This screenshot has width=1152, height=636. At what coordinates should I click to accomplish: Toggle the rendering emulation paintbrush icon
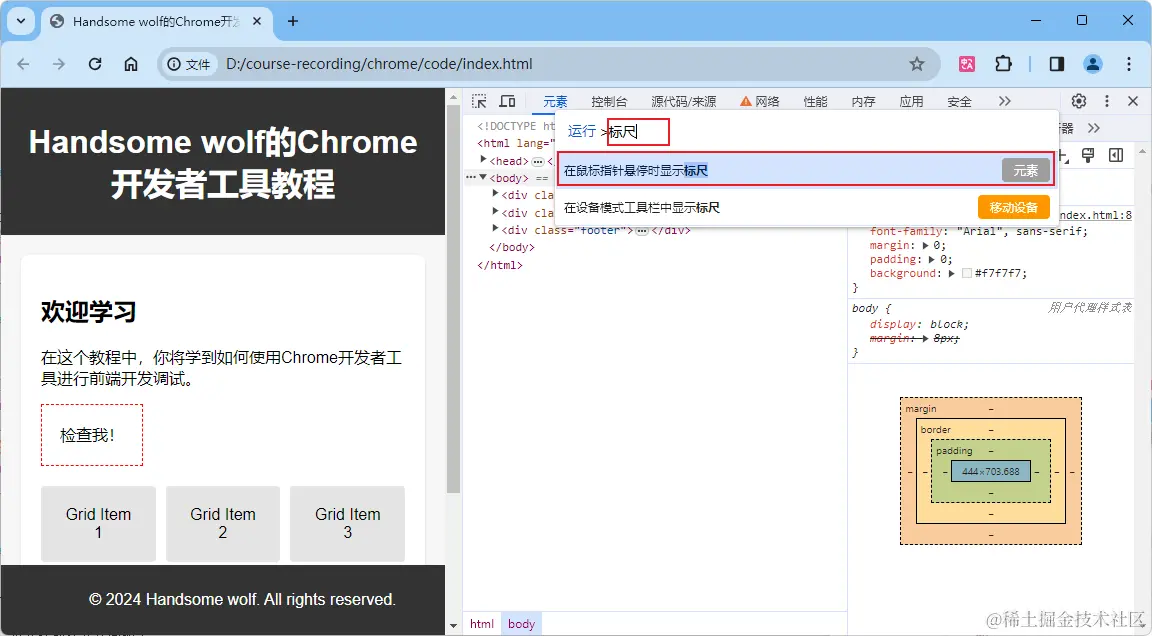tap(1088, 155)
